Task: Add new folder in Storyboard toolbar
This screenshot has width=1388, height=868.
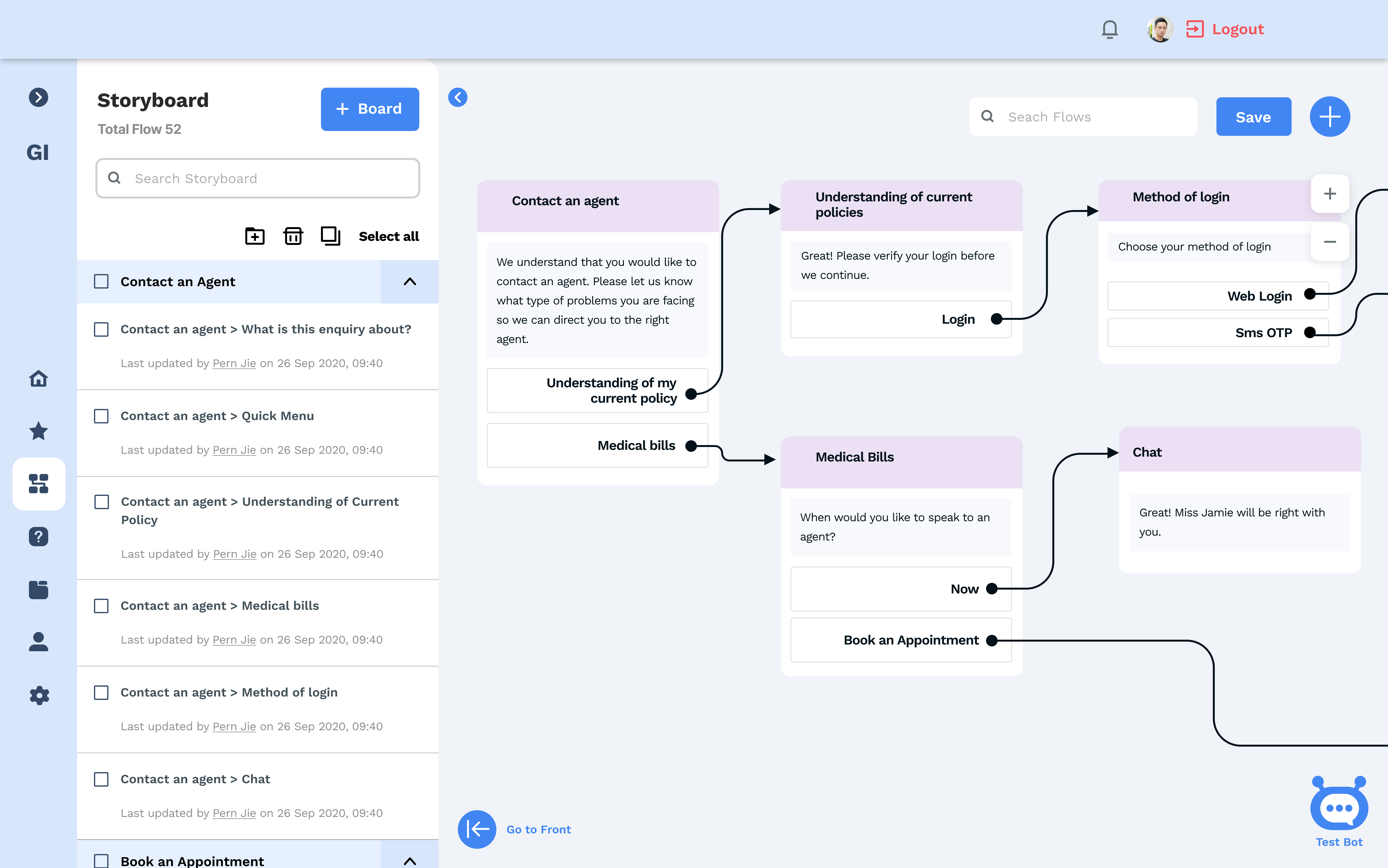Action: tap(255, 236)
